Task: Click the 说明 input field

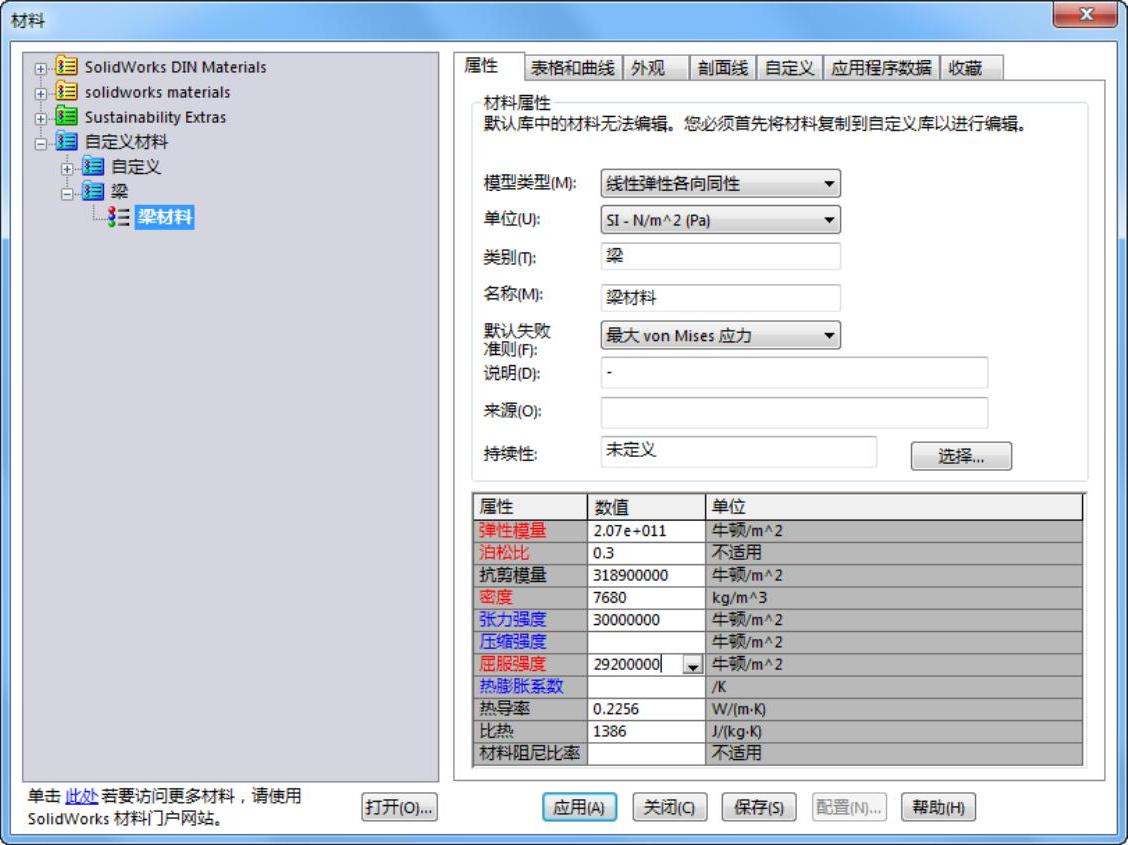Action: [794, 373]
